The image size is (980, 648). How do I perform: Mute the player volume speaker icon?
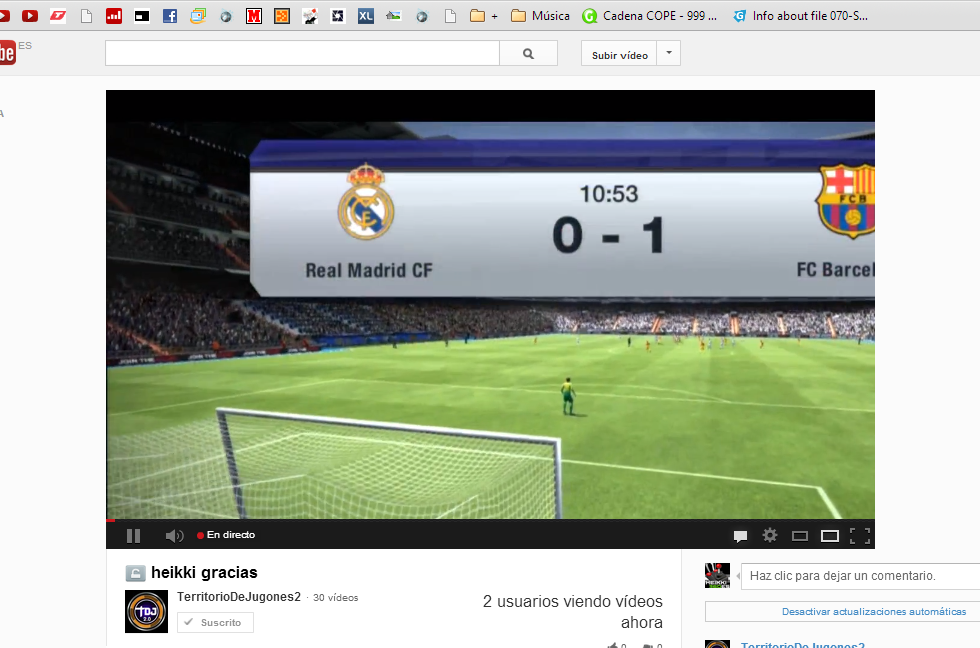coord(174,536)
